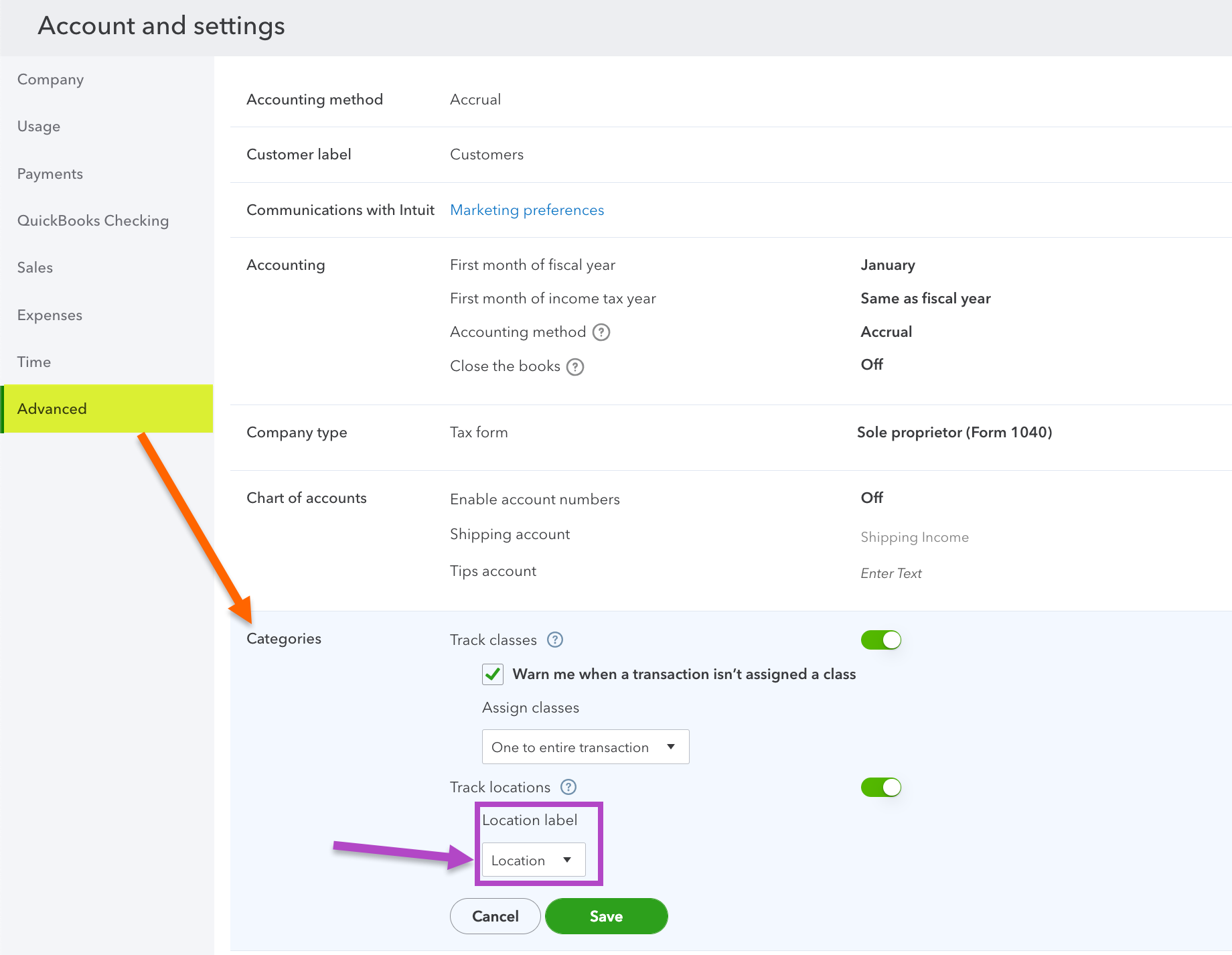Click help icon next to Close the books
The height and width of the screenshot is (955, 1232).
(x=575, y=367)
